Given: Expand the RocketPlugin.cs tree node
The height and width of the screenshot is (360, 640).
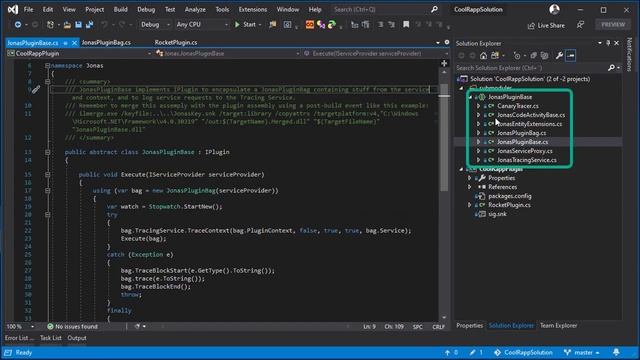Looking at the screenshot, I should [469, 205].
